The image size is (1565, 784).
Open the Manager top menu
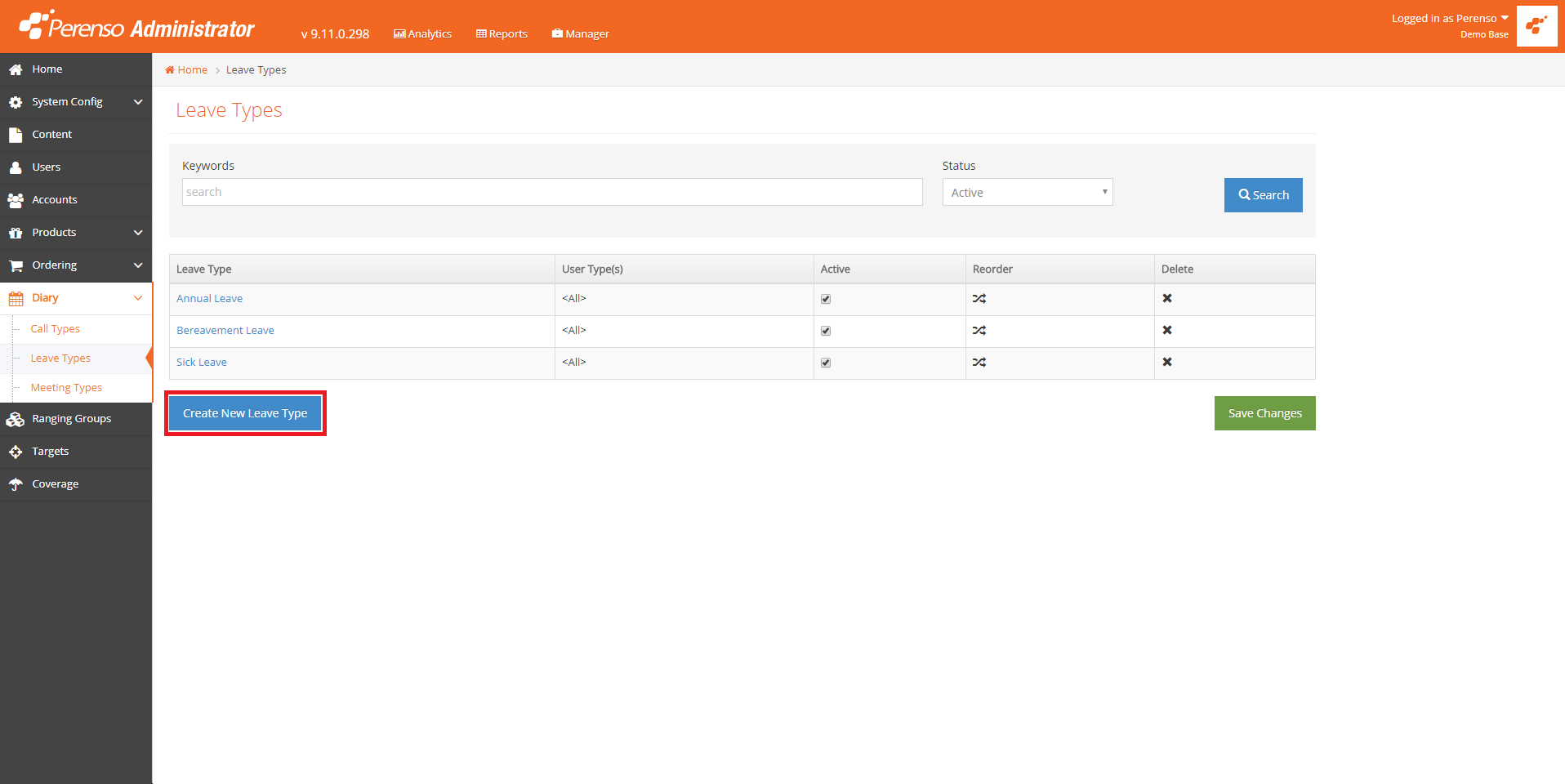[580, 33]
